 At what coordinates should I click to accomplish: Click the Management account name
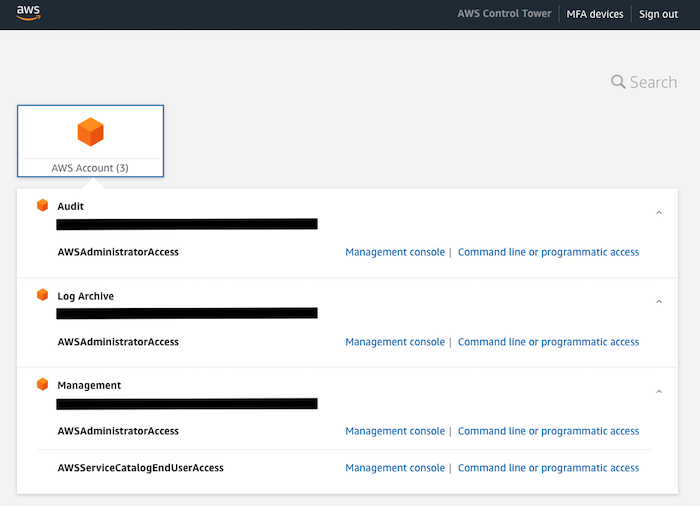89,385
